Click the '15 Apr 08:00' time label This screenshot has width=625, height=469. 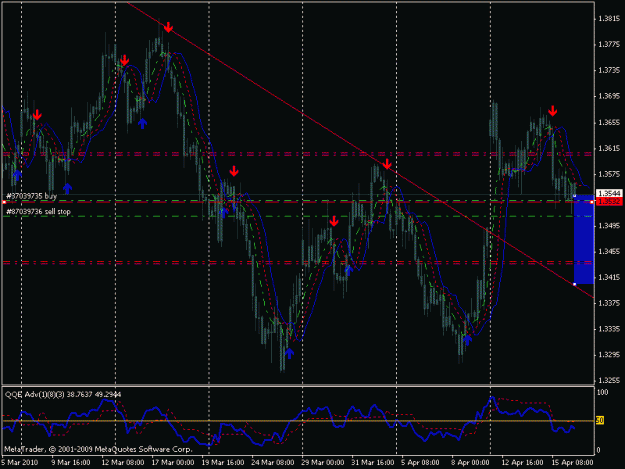[572, 462]
